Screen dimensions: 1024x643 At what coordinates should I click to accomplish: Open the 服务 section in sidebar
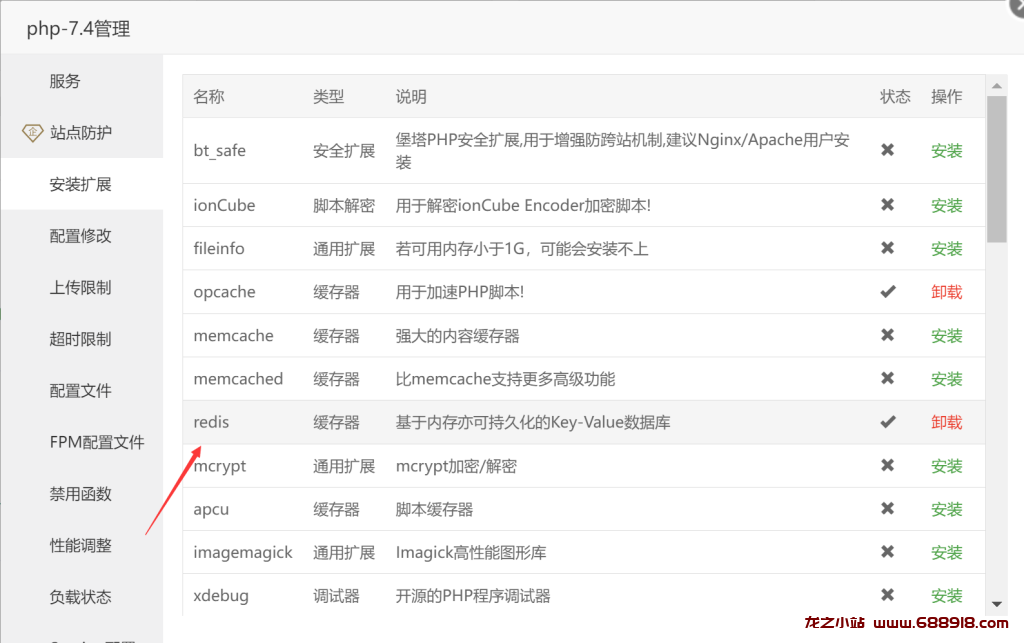[65, 81]
